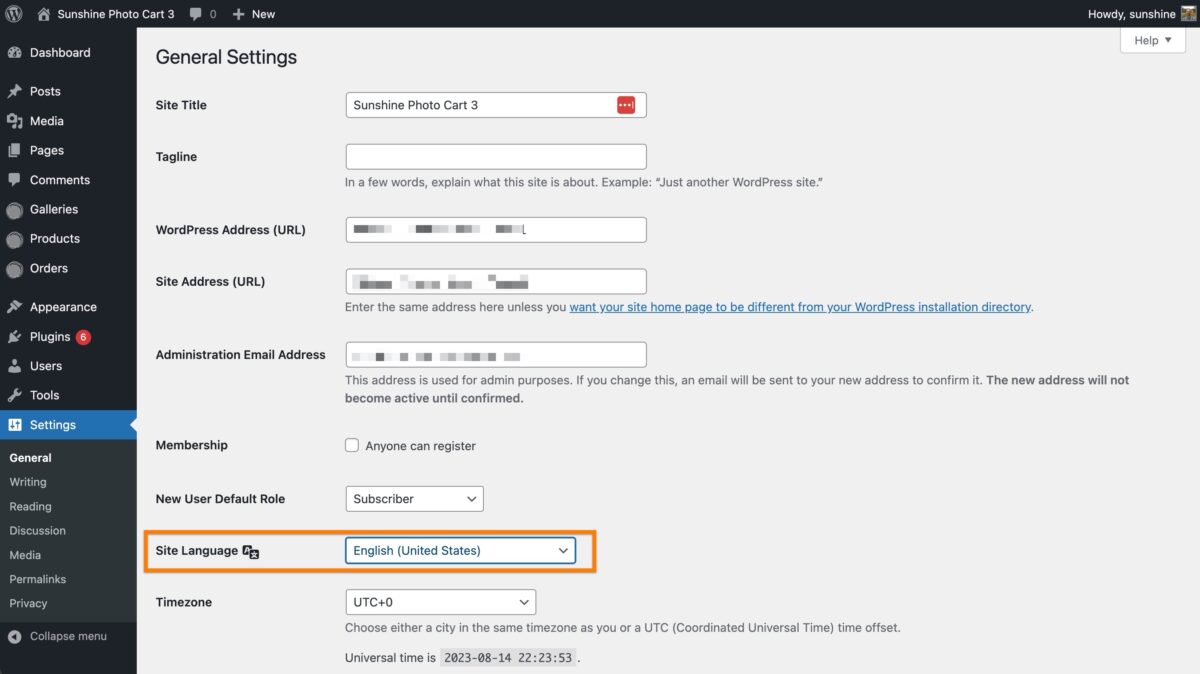Viewport: 1200px width, 674px height.
Task: Open the comments bubble in admin bar
Action: [x=195, y=14]
